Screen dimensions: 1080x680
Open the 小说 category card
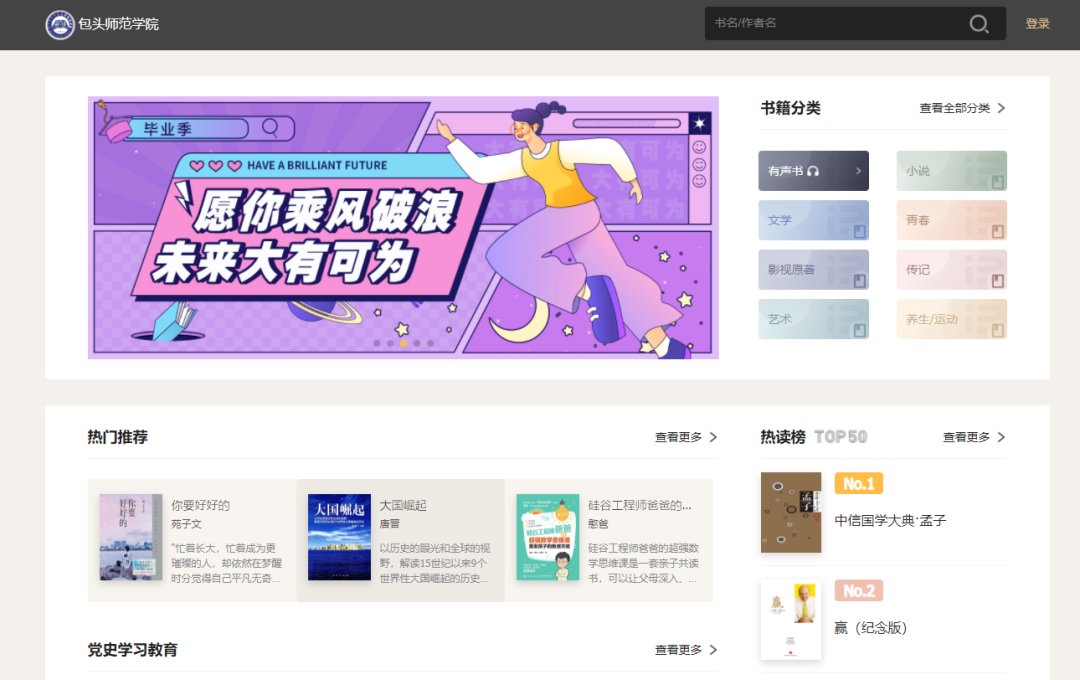(x=951, y=170)
